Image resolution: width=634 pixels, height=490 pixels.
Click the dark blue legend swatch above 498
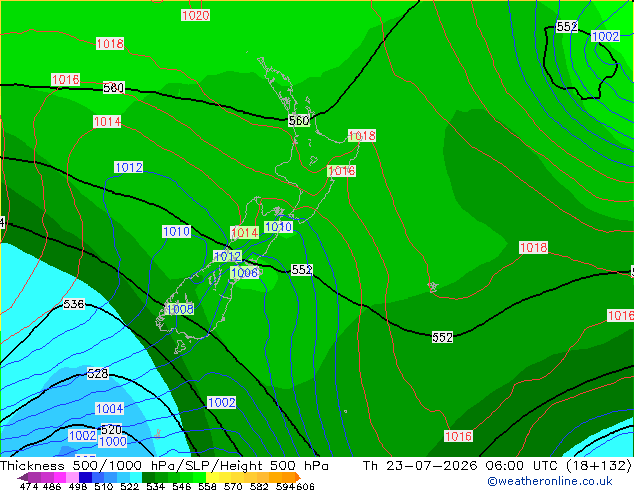85,477
